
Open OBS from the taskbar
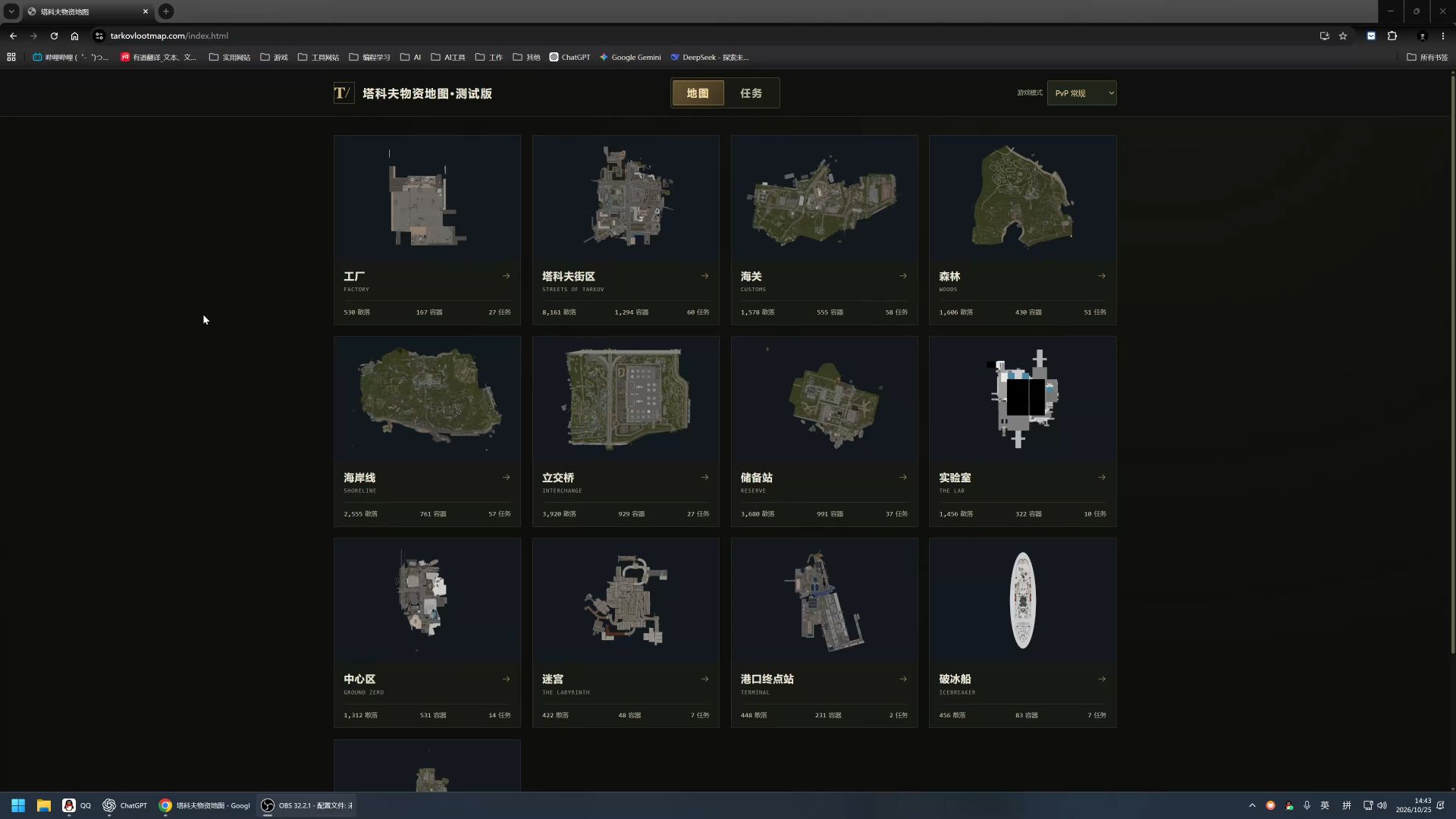(x=306, y=805)
